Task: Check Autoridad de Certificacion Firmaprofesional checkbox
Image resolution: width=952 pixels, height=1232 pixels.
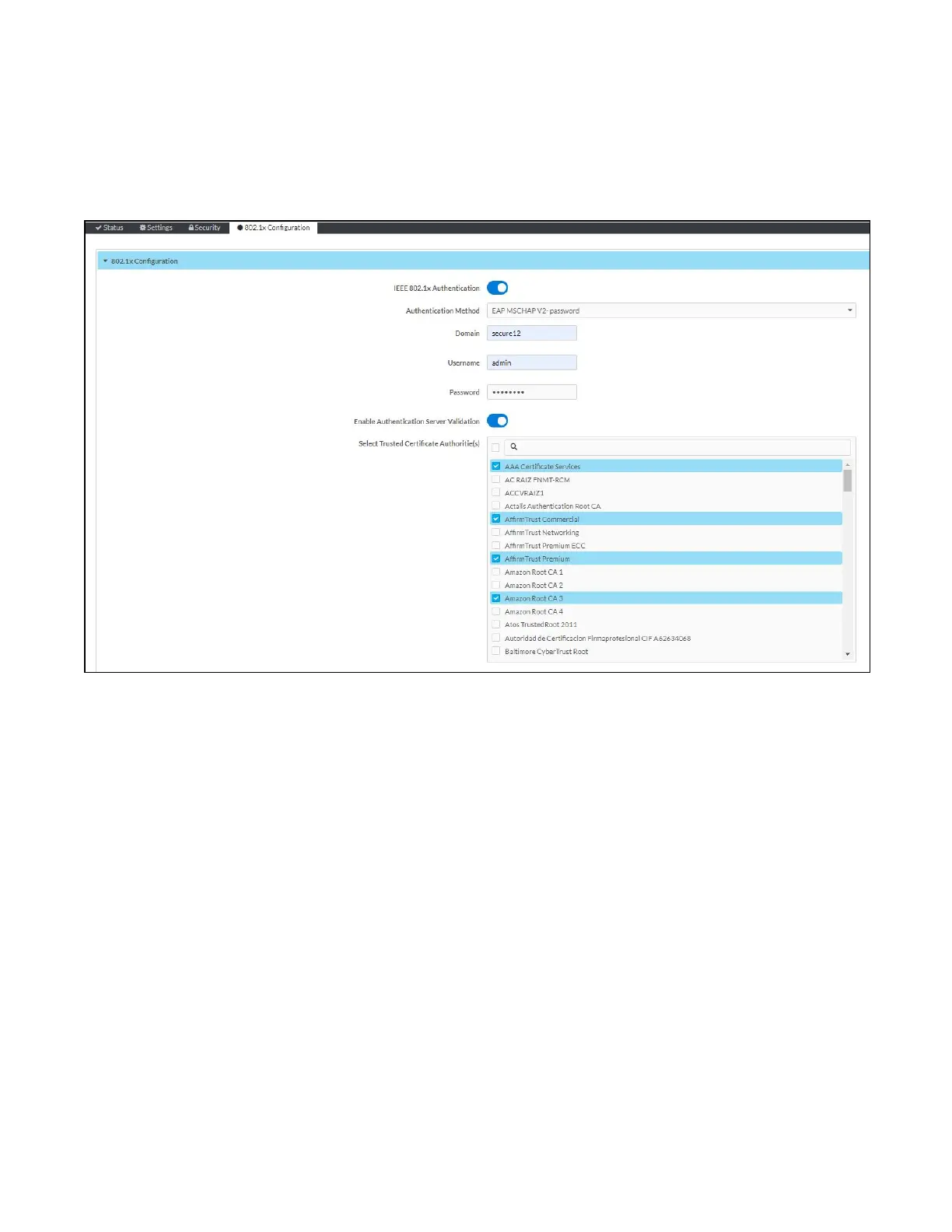Action: click(x=495, y=638)
